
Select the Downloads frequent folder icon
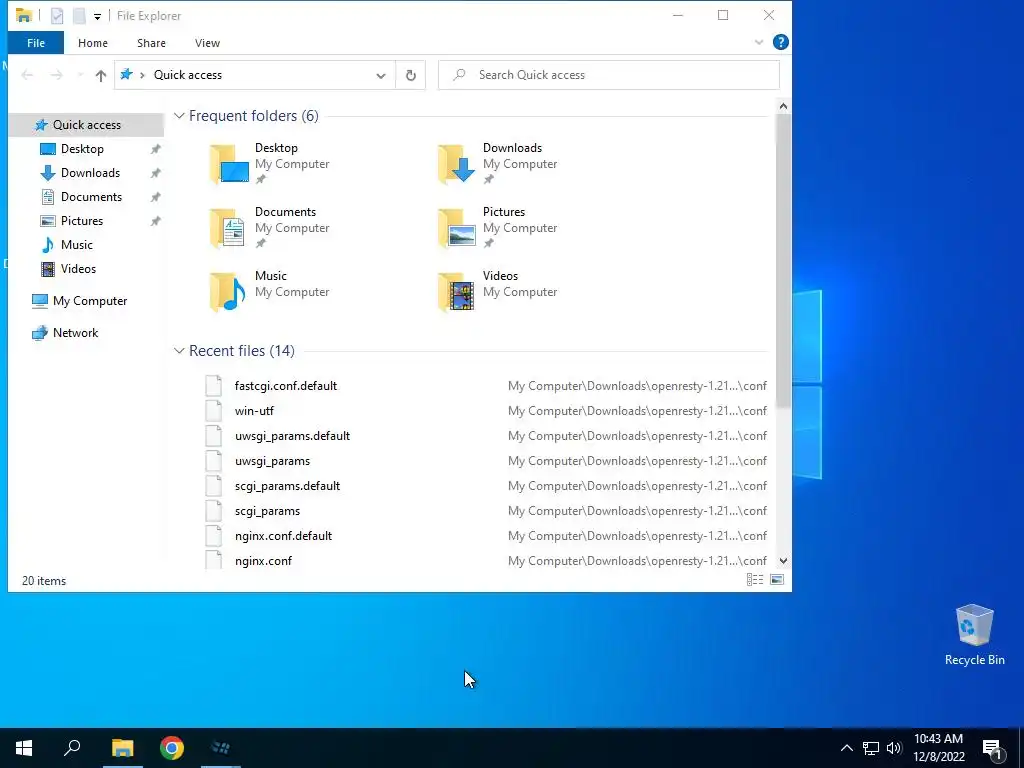pyautogui.click(x=456, y=163)
